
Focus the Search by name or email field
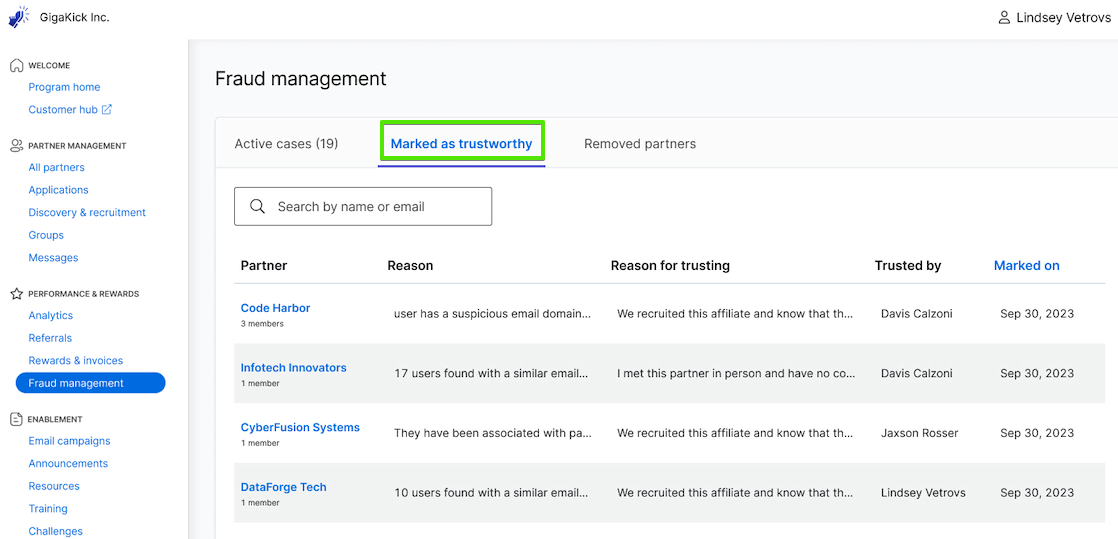pyautogui.click(x=363, y=207)
